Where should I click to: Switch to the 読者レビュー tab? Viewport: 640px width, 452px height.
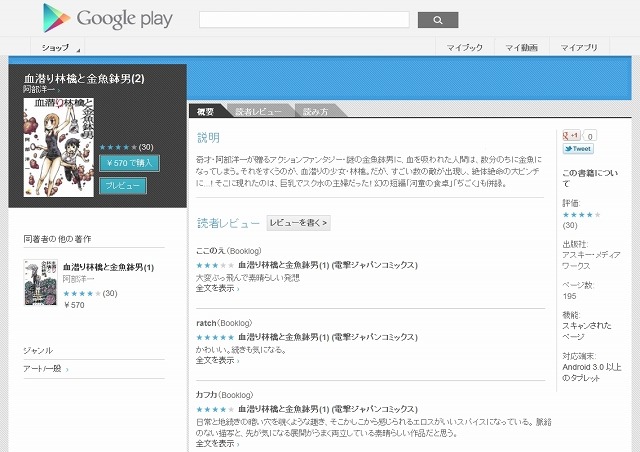(258, 111)
